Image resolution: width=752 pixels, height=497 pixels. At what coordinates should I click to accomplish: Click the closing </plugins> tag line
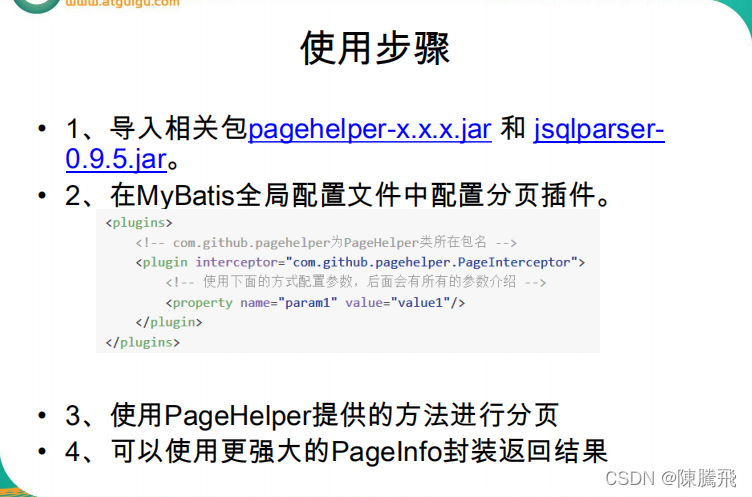click(x=142, y=342)
